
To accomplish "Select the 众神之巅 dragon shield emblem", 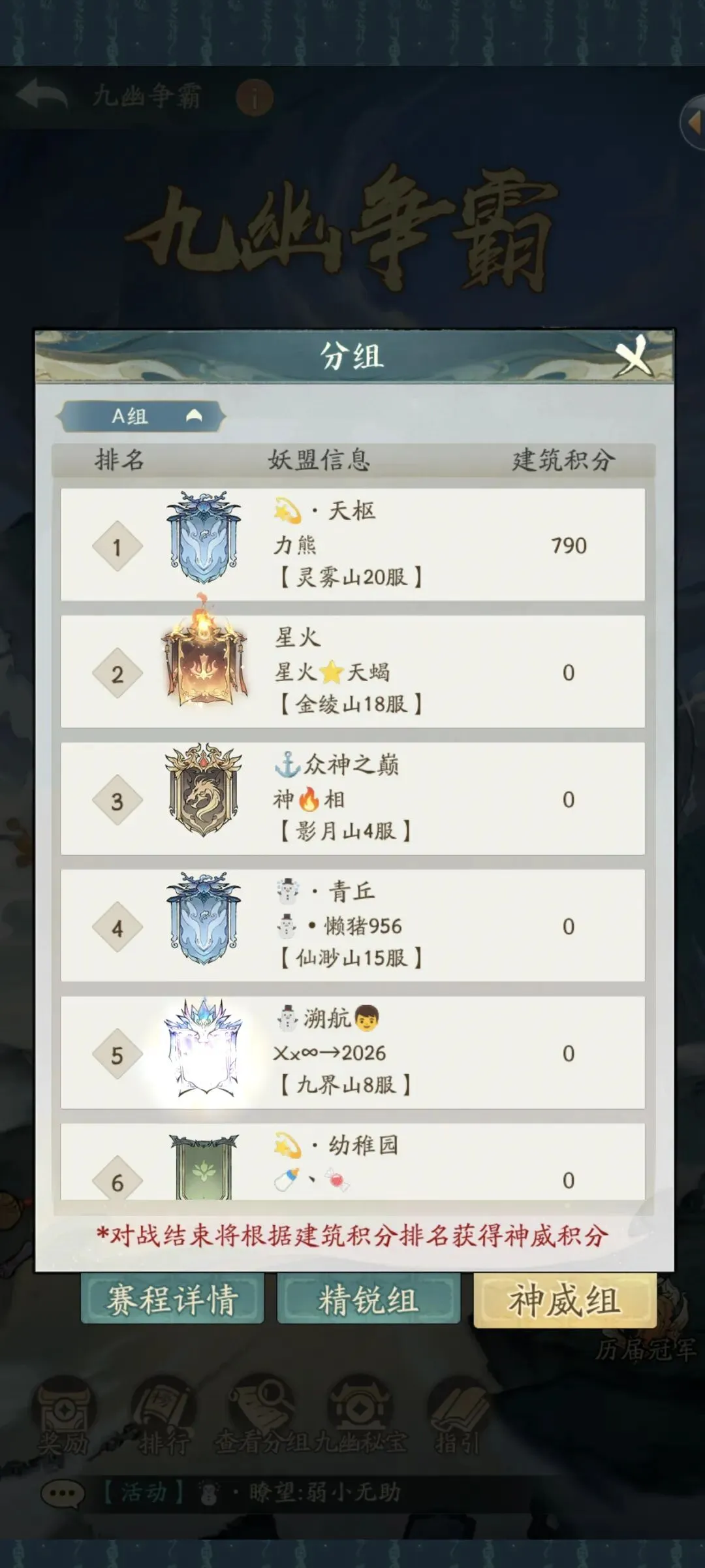I will pos(204,791).
